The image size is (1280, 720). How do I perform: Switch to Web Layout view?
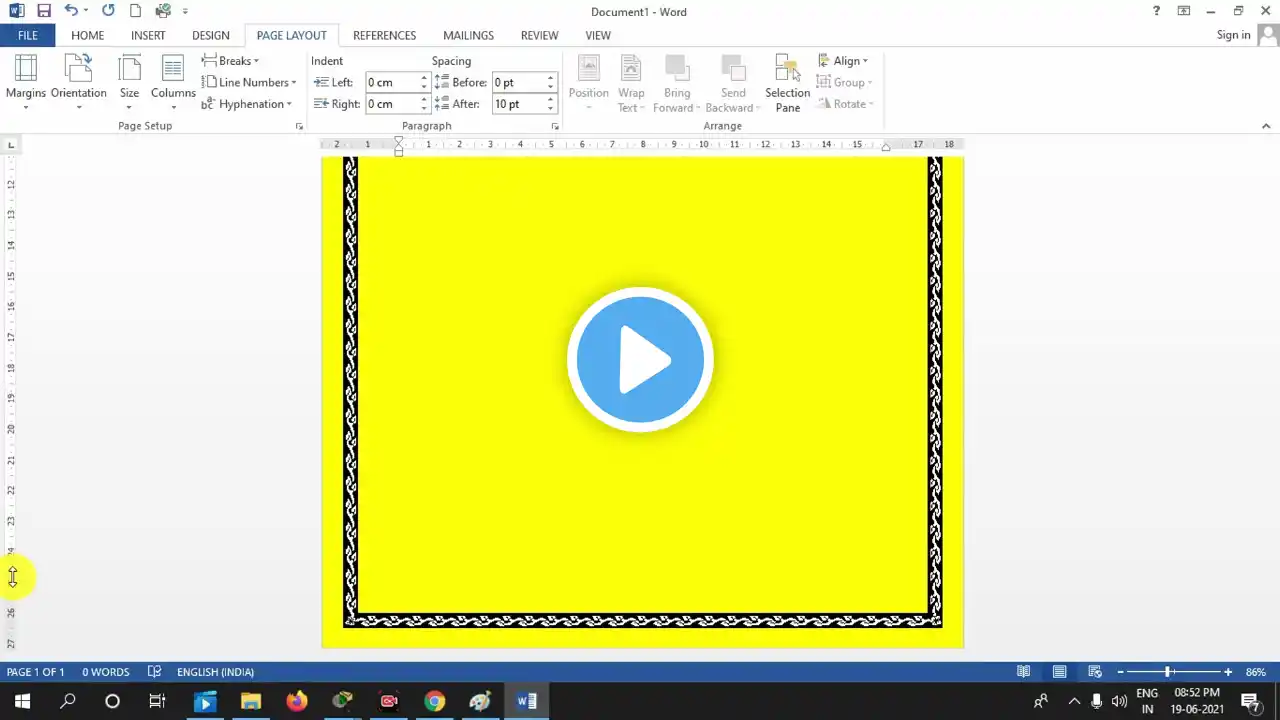pyautogui.click(x=1095, y=672)
